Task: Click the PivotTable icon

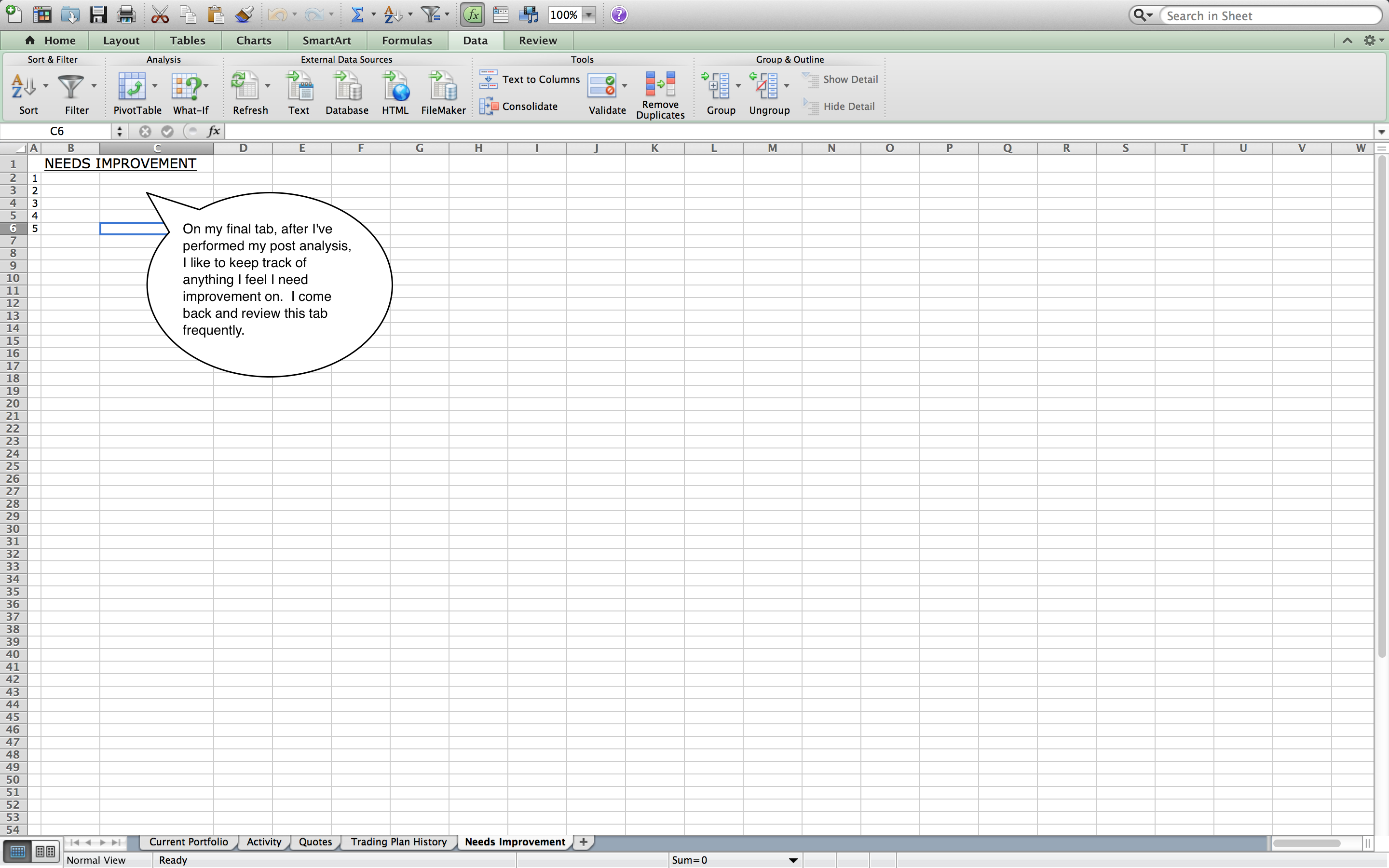Action: tap(132, 87)
